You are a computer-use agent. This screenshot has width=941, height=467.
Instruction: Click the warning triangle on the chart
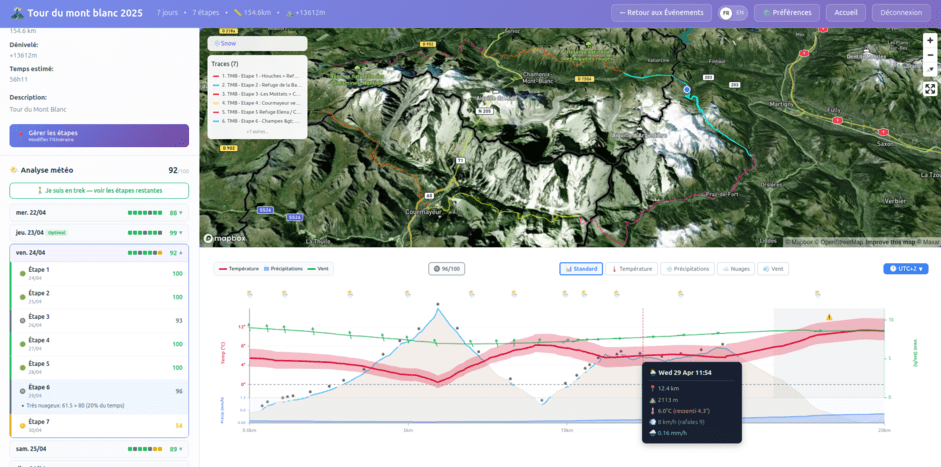click(829, 317)
